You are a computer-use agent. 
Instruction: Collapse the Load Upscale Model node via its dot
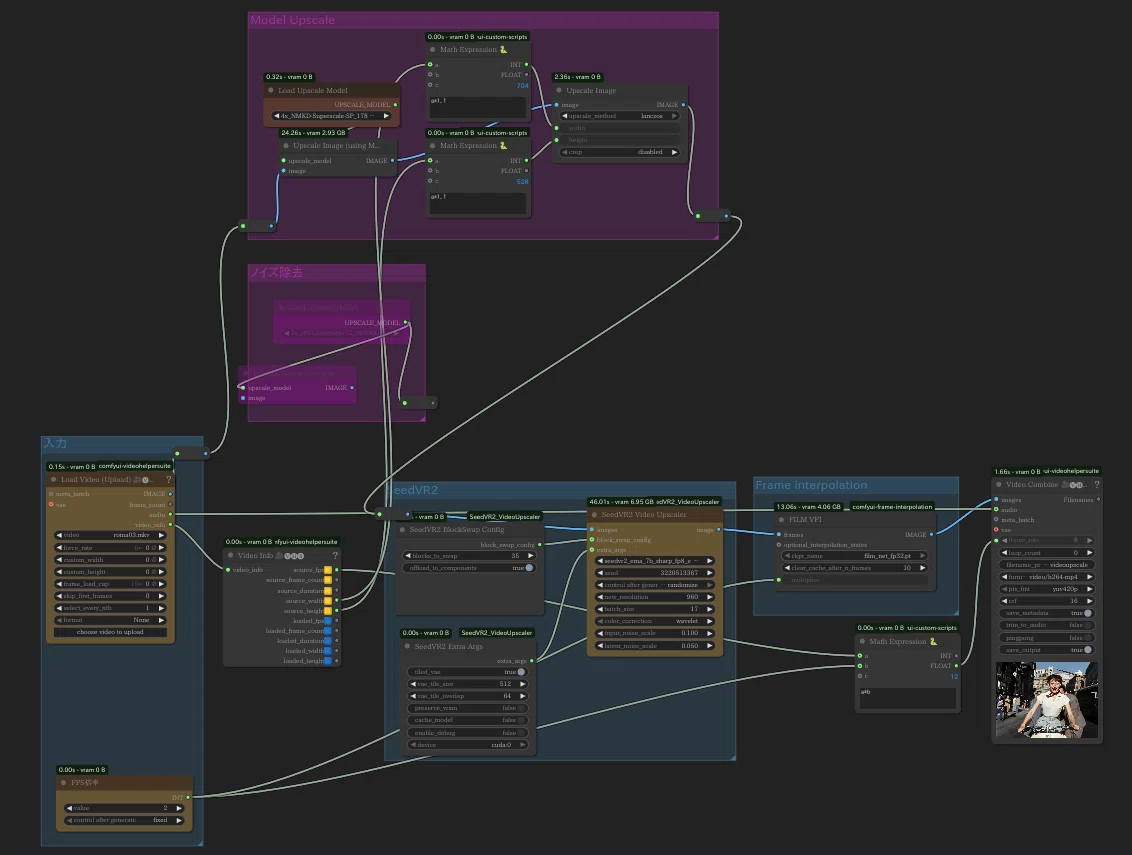click(x=271, y=90)
